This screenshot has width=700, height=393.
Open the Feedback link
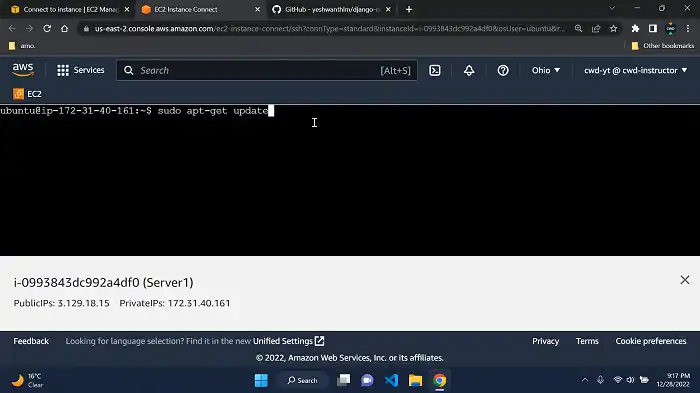pos(31,341)
